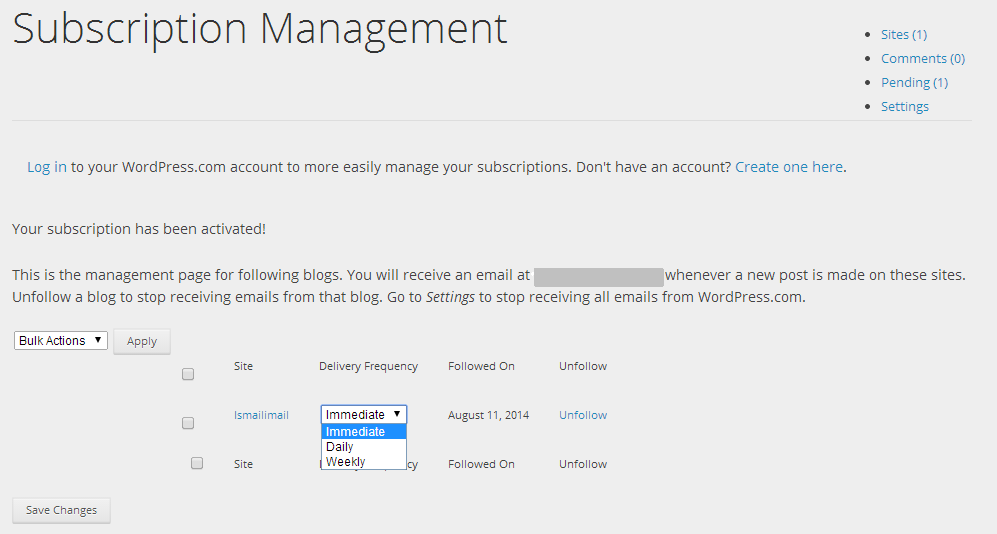997x534 pixels.
Task: Click the Delivery Frequency select box showing Immediate
Action: point(364,414)
